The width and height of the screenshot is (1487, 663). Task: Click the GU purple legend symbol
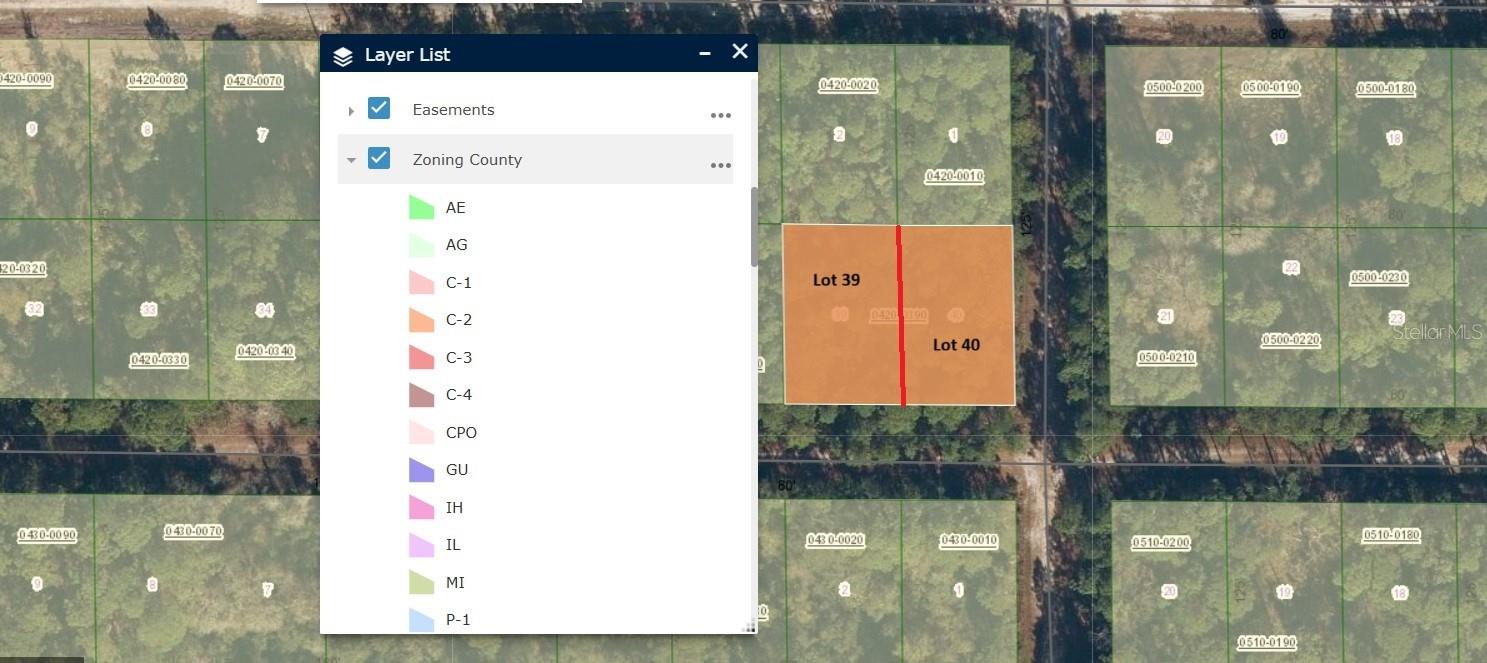pyautogui.click(x=421, y=470)
